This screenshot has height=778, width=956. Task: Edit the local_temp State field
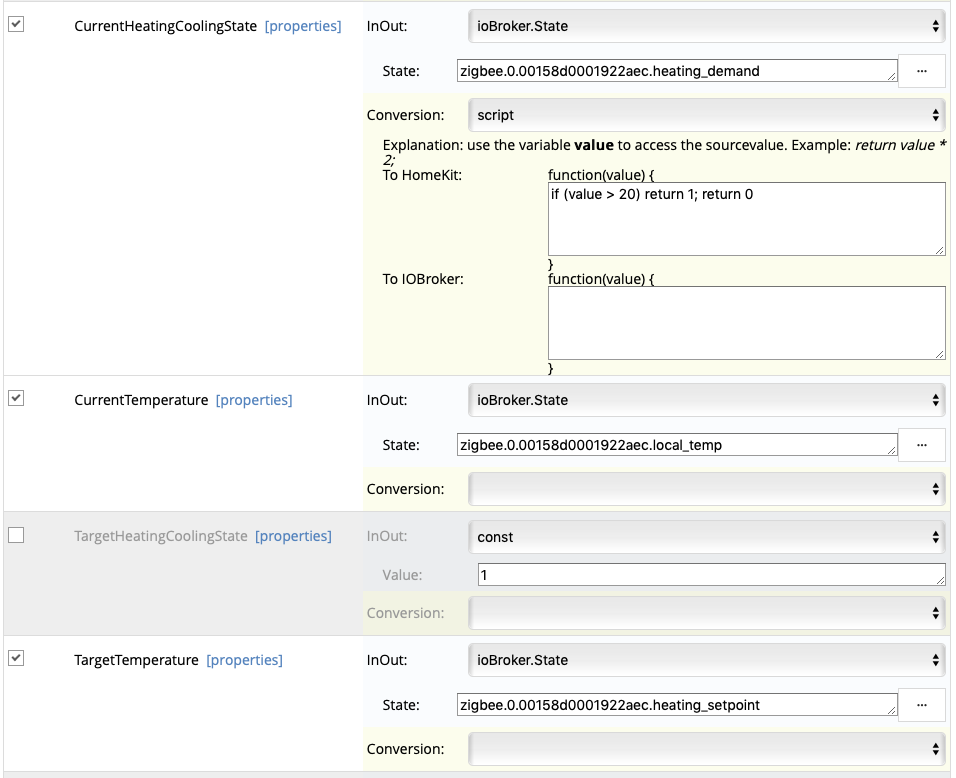(677, 444)
